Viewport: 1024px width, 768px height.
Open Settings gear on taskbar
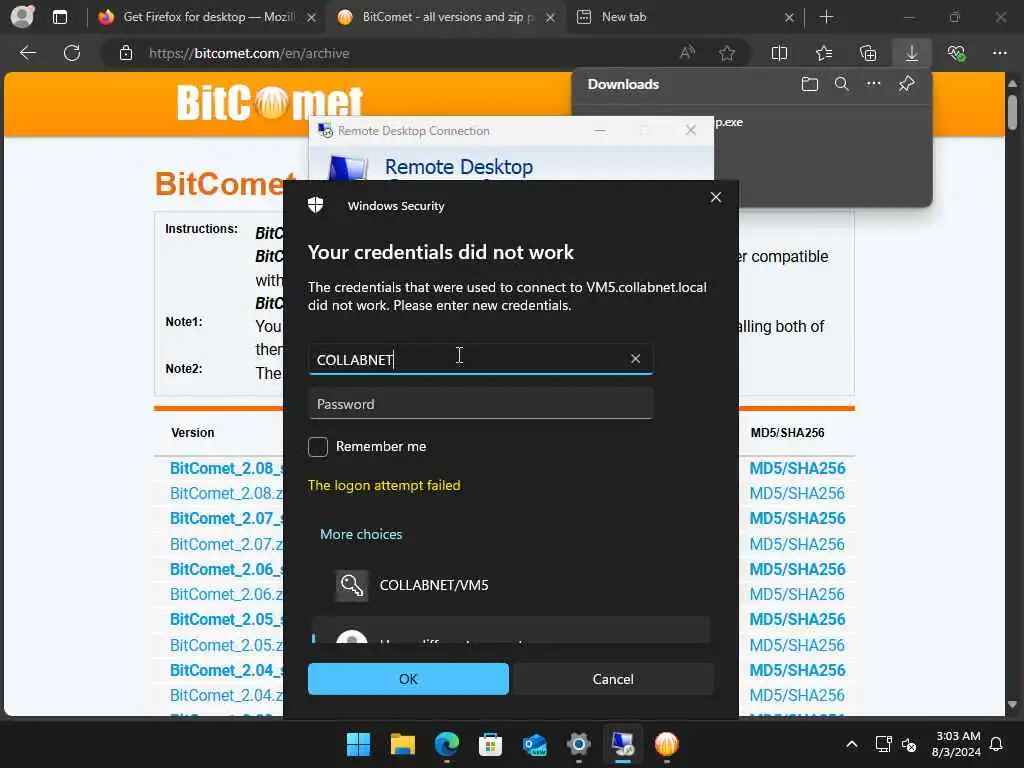tap(579, 744)
